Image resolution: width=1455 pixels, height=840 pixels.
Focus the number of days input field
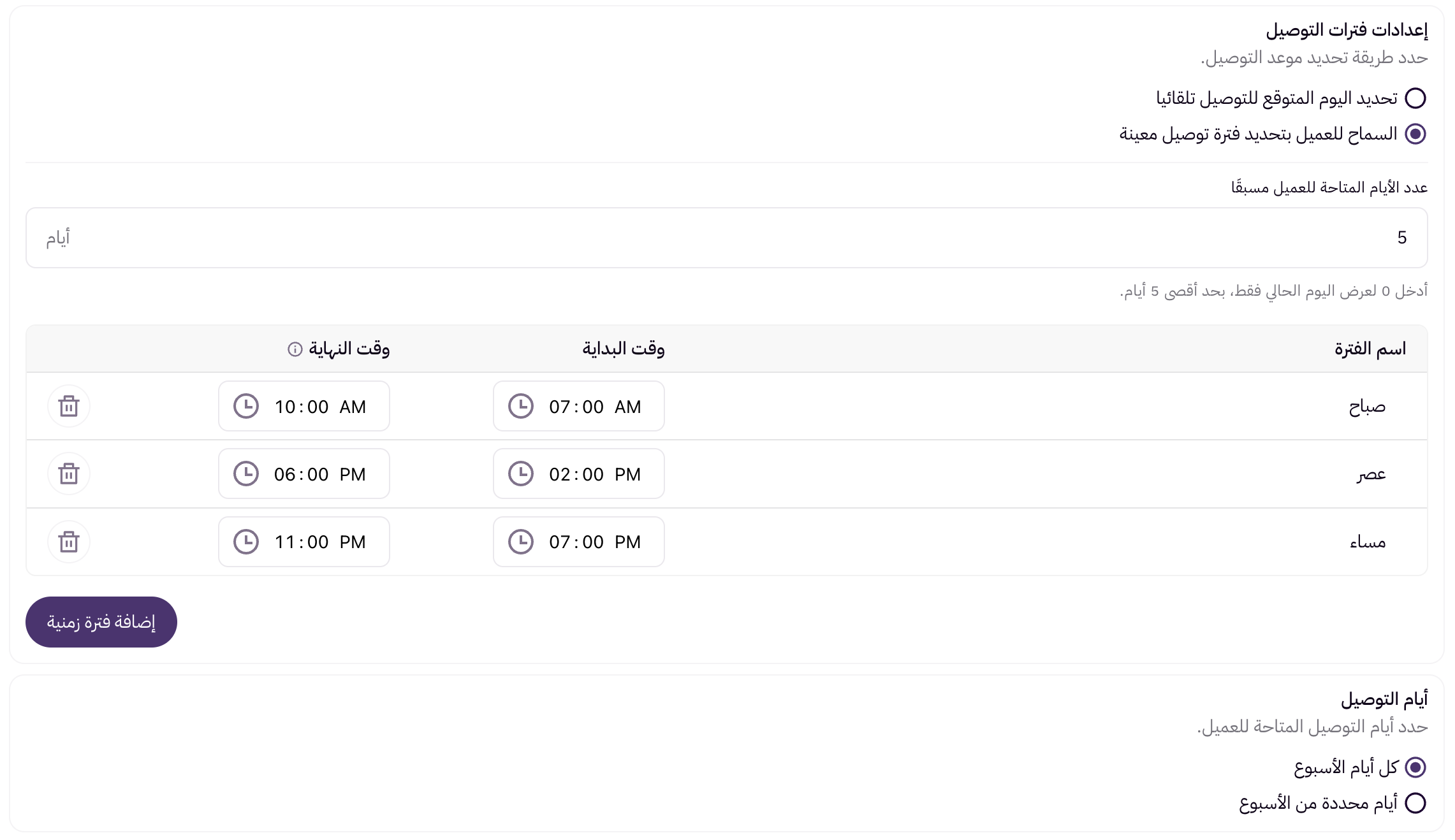tap(726, 238)
